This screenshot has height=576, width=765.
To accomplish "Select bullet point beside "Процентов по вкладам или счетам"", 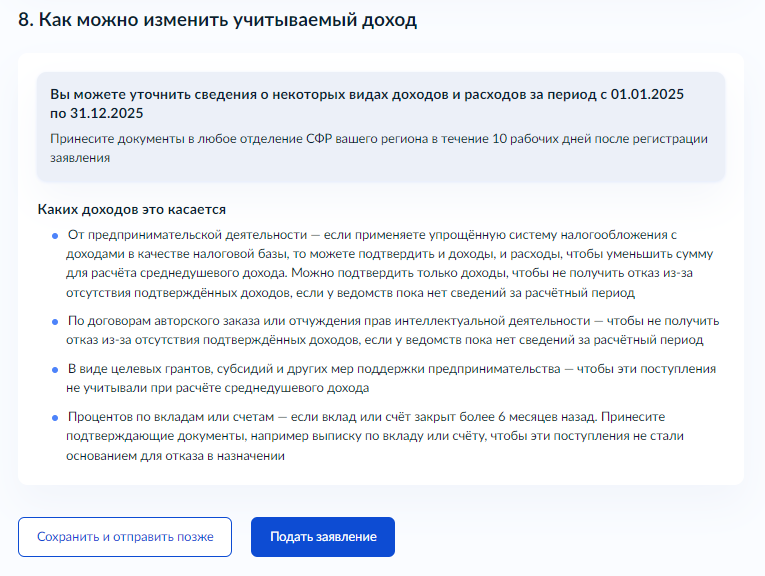I will [x=56, y=417].
